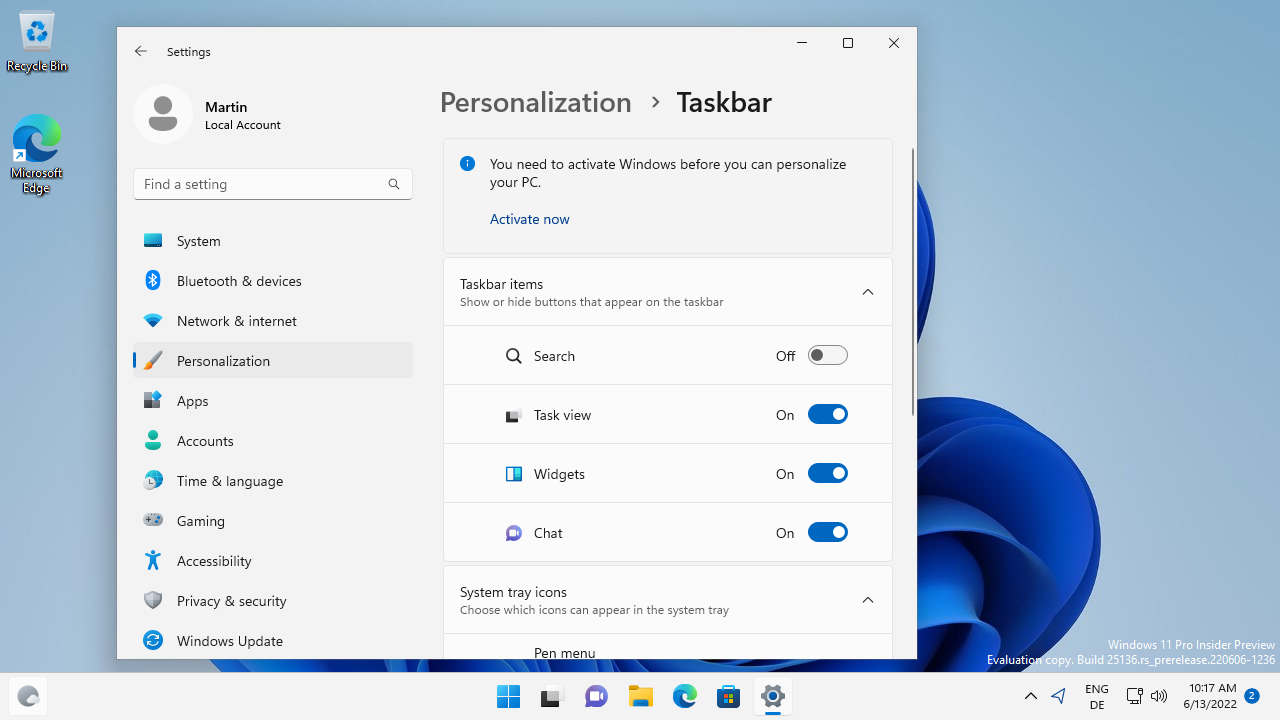Collapse the Taskbar items section
The width and height of the screenshot is (1280, 720).
tap(867, 291)
